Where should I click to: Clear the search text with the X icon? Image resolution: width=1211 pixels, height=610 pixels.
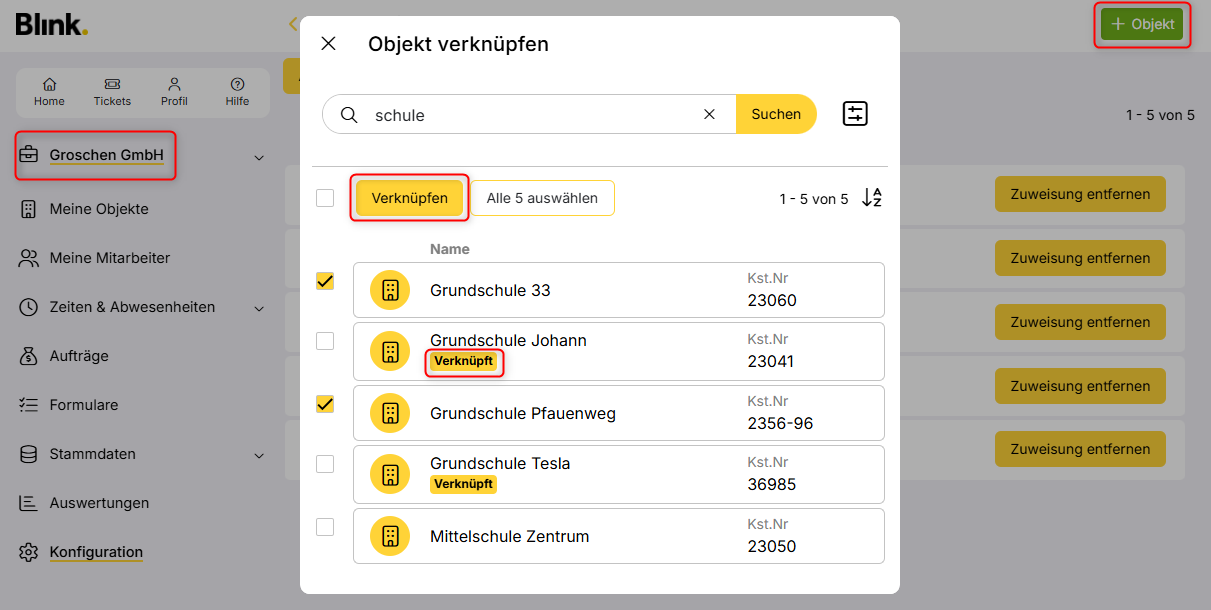(x=709, y=114)
